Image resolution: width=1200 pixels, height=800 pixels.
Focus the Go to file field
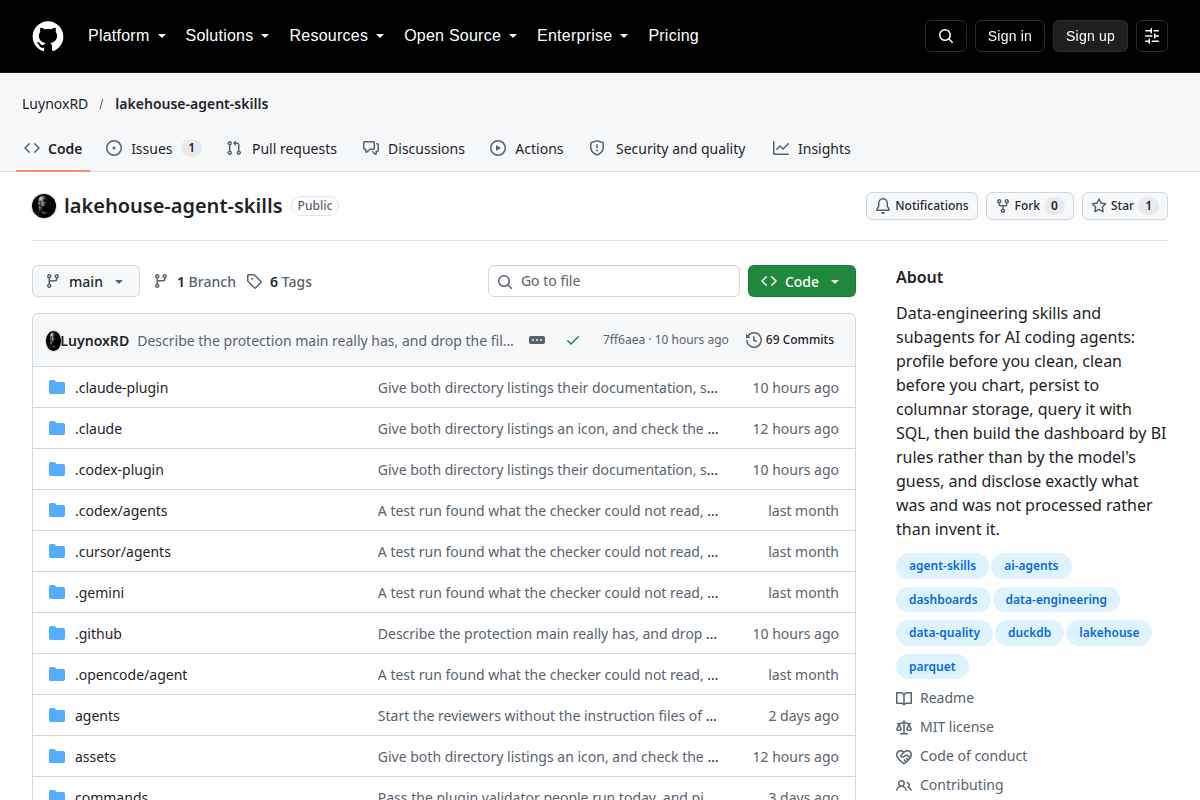coord(614,282)
